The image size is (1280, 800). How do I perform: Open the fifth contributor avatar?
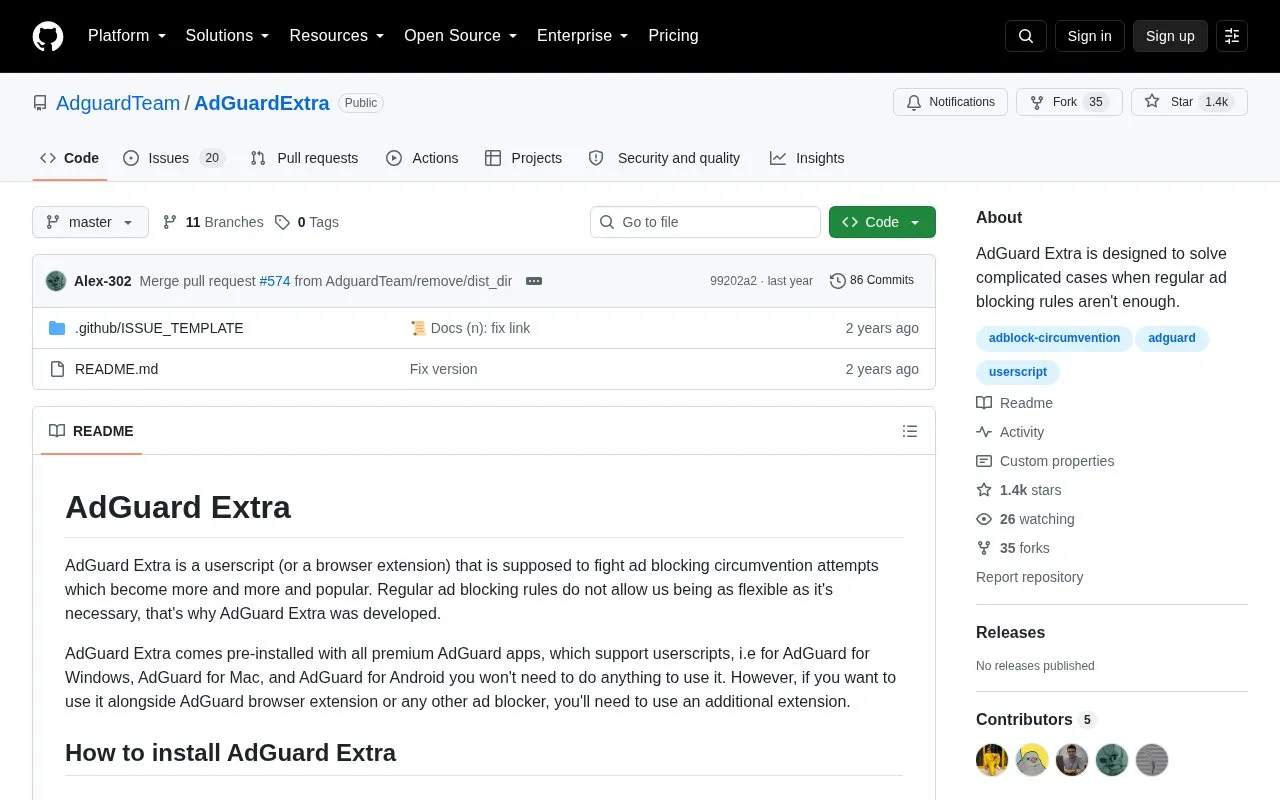coord(1152,760)
